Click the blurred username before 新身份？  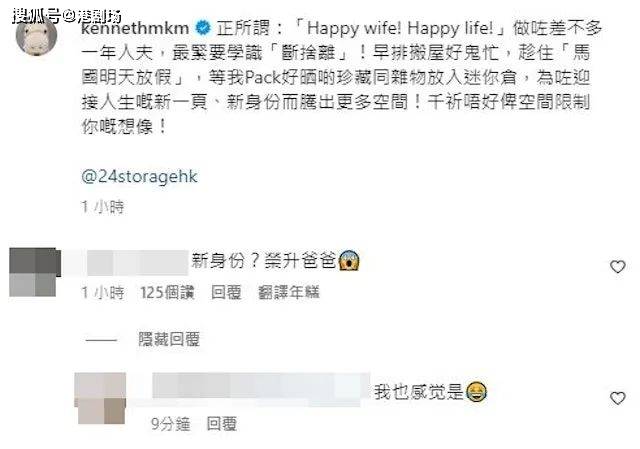pos(127,263)
